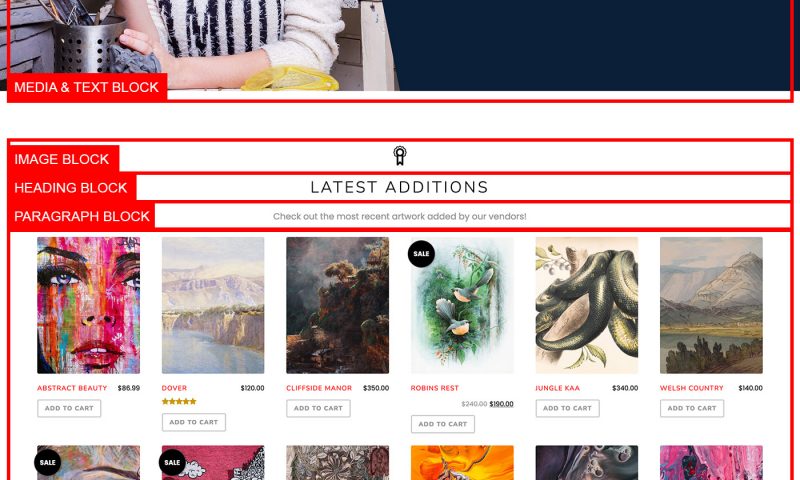
Task: Click the SALE badge on Robins Rest
Action: pyautogui.click(x=421, y=254)
